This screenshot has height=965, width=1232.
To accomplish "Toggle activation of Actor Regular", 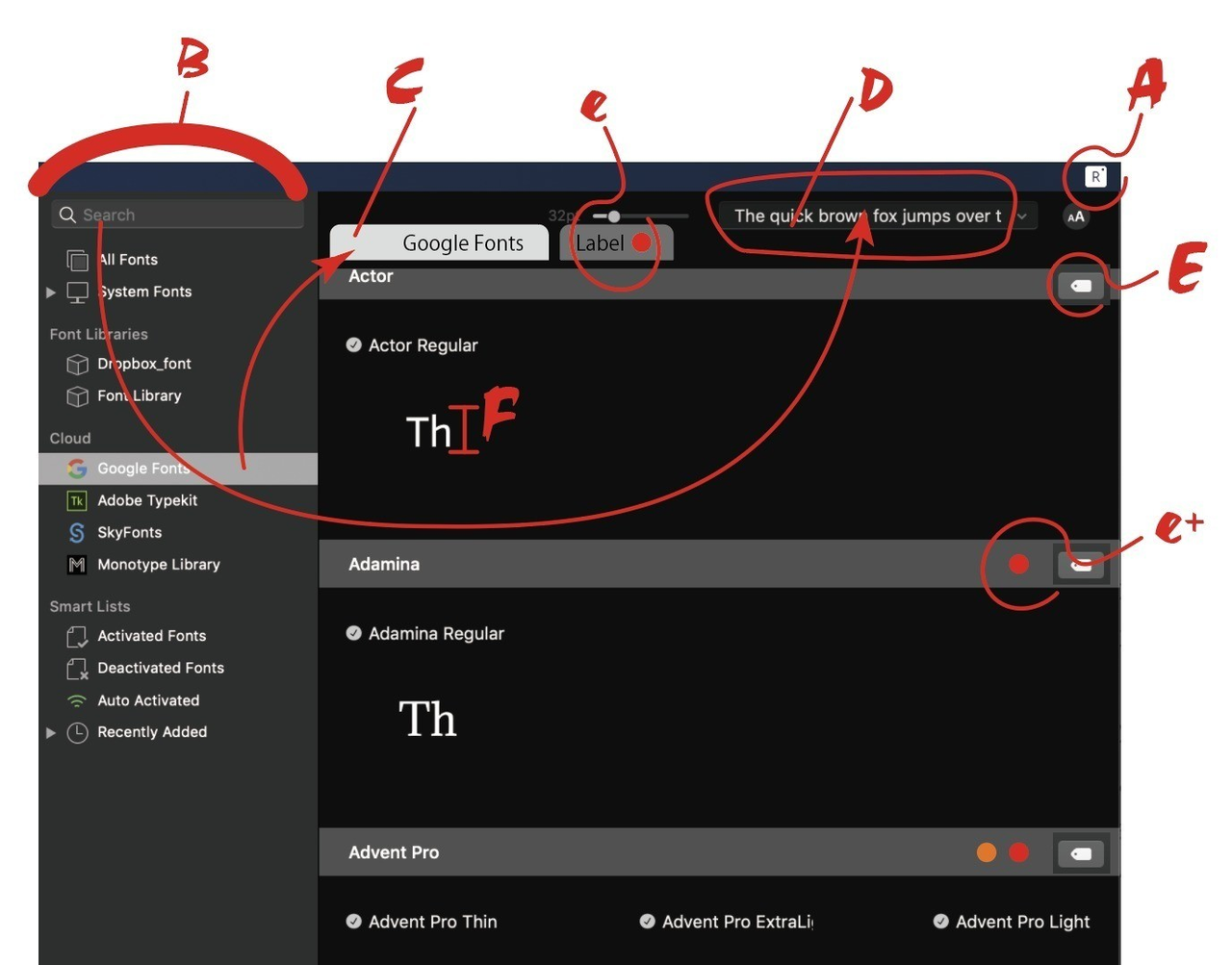I will coord(354,344).
